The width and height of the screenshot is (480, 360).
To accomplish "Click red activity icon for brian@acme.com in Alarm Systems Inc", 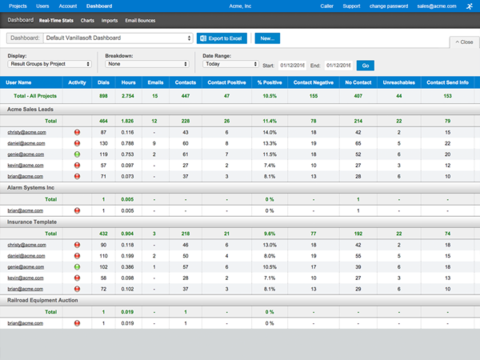I will 77,211.
